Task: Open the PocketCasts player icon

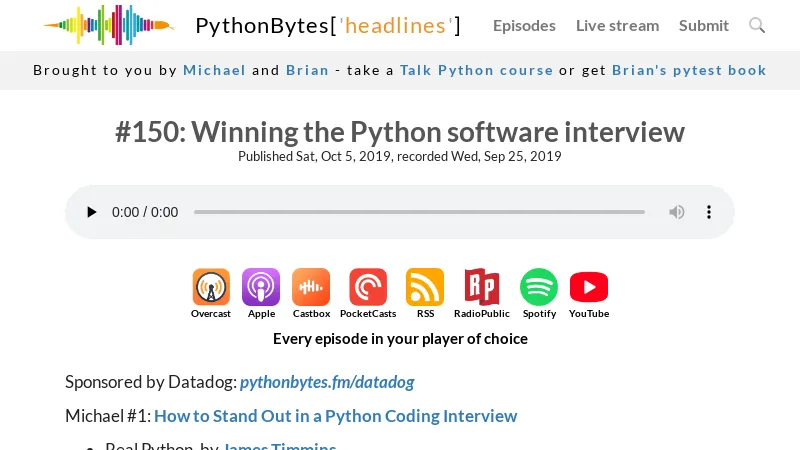Action: point(368,288)
